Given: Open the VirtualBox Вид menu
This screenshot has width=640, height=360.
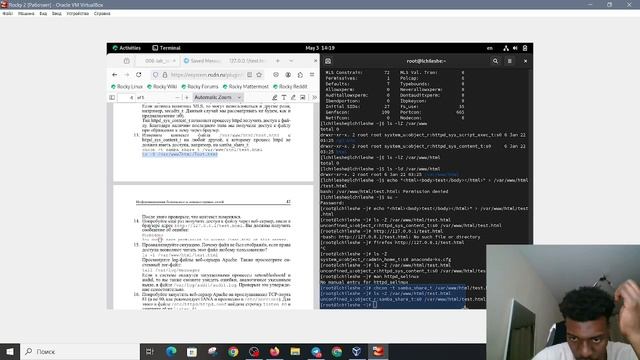Looking at the screenshot, I should tap(43, 13).
